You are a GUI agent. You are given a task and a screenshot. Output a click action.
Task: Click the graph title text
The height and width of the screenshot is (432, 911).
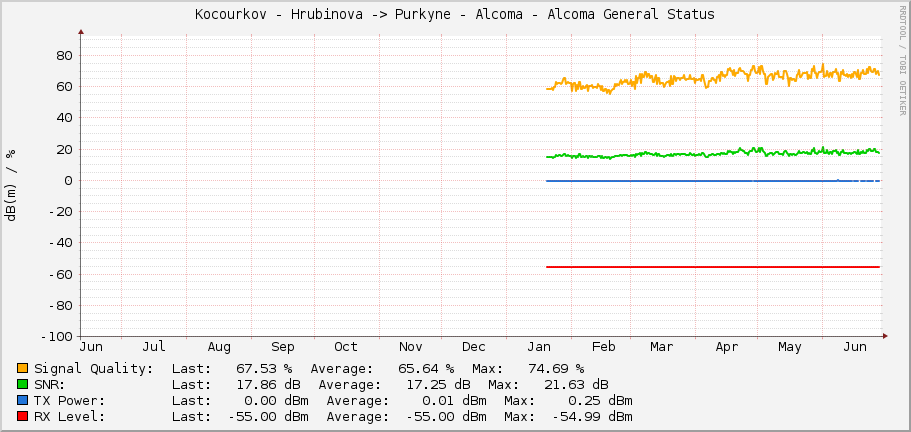click(455, 15)
